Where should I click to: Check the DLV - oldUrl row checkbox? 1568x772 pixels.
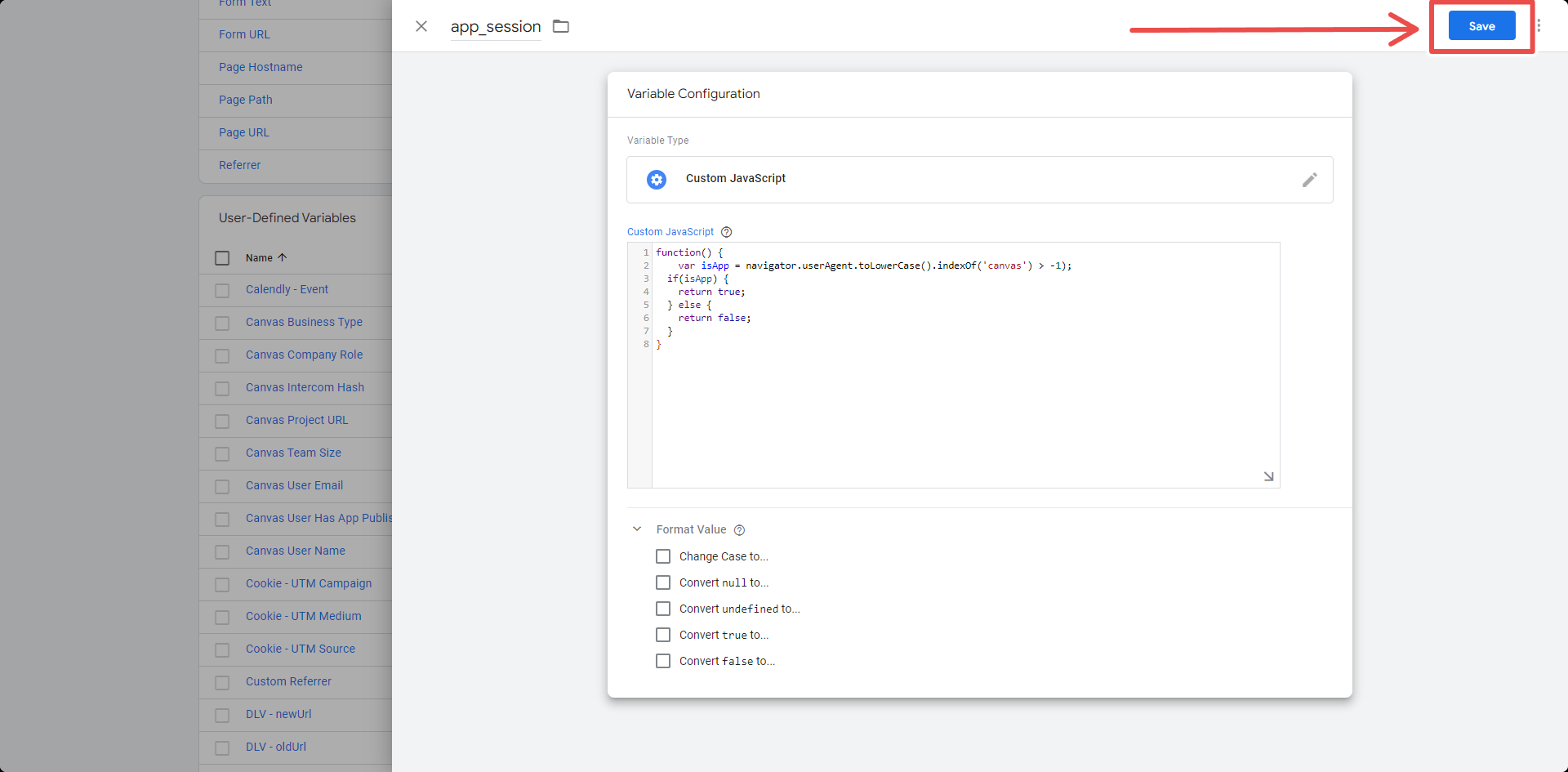[222, 748]
